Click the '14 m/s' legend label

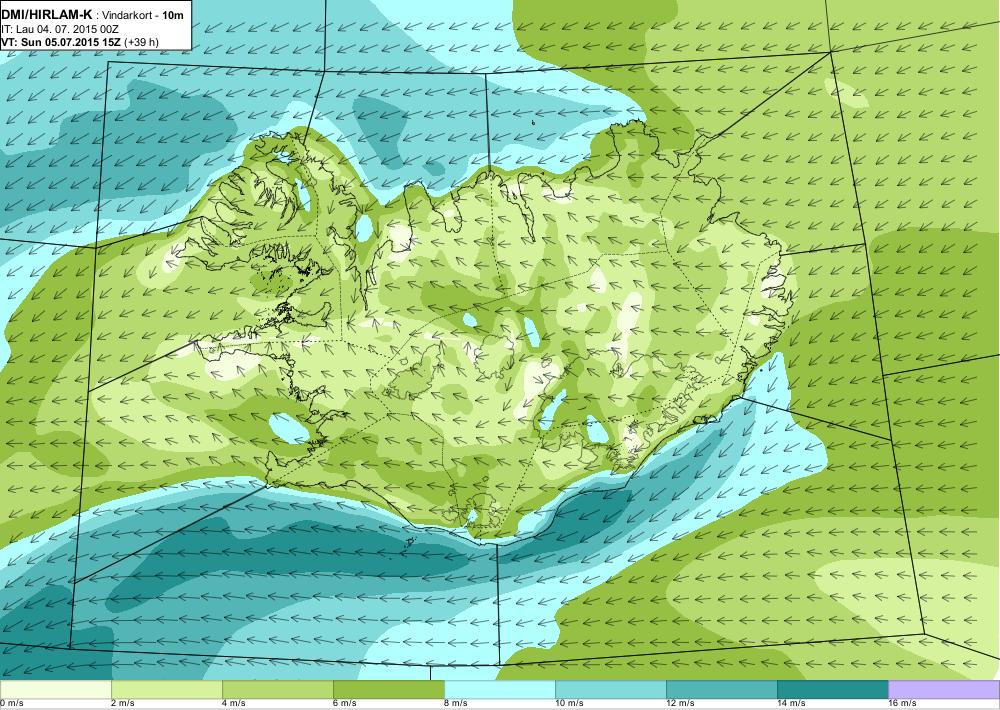(x=791, y=704)
